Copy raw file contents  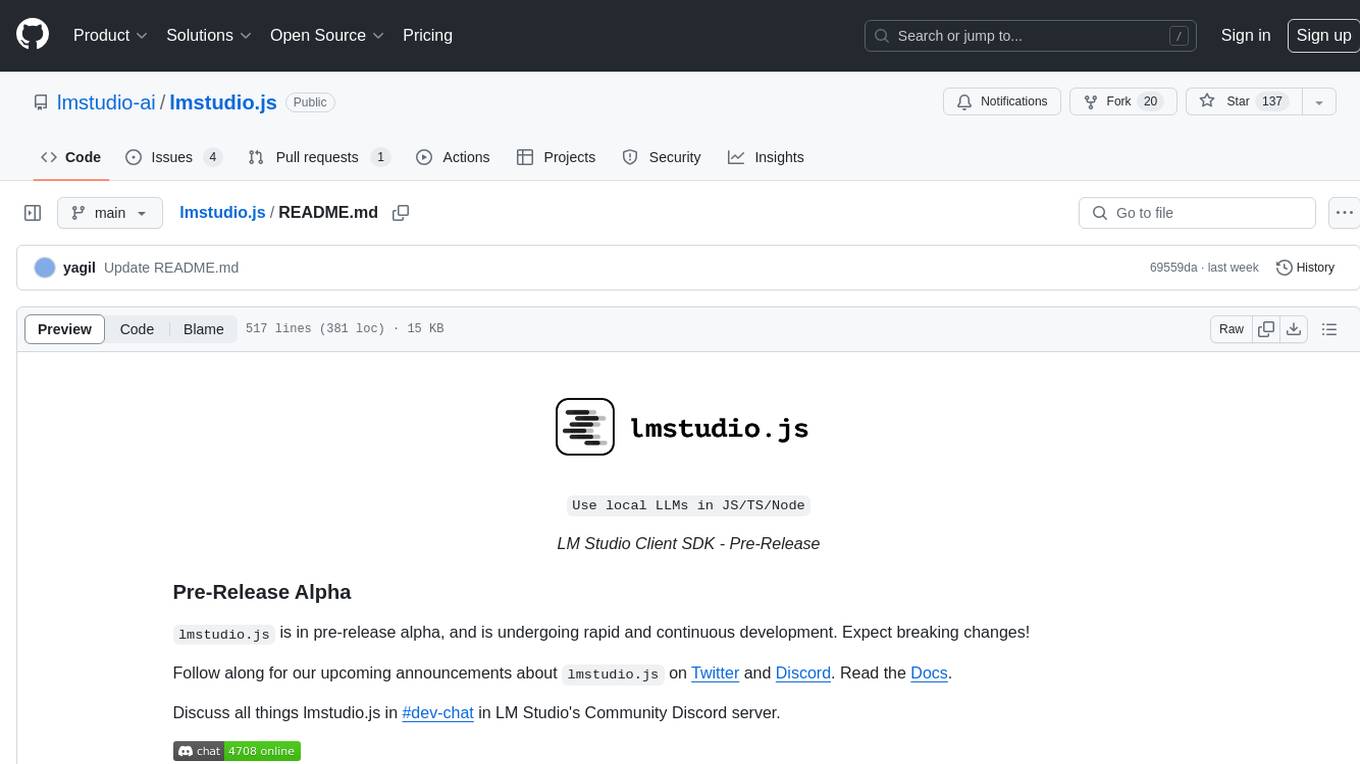[1266, 329]
